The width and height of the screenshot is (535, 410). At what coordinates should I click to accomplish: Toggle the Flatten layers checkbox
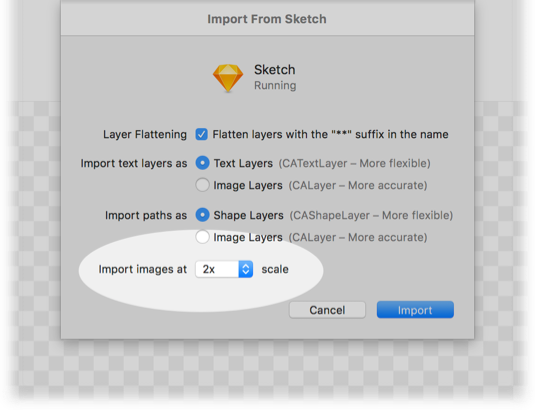(201, 134)
